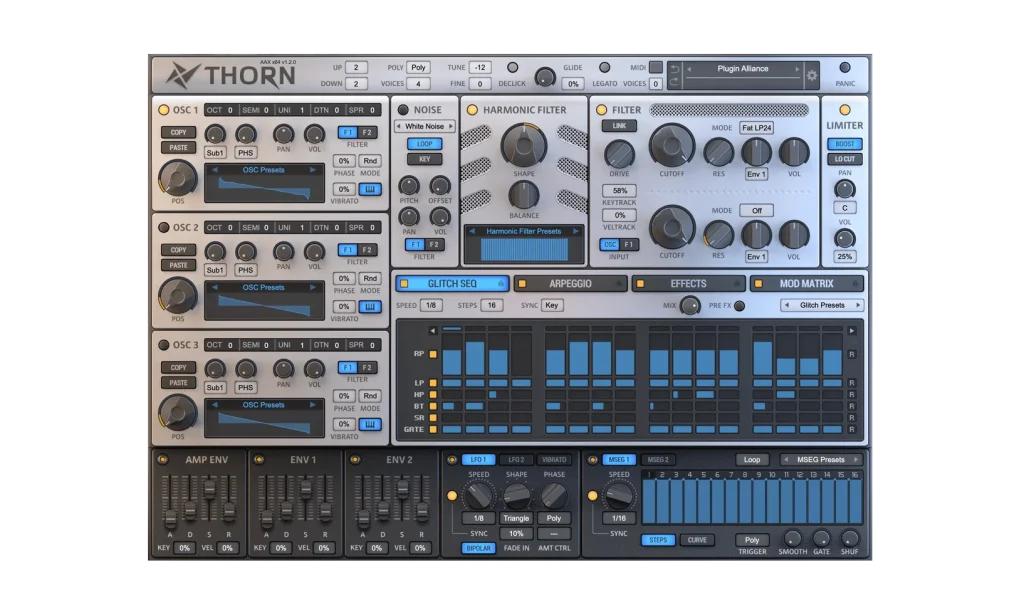This screenshot has width=1024, height=612.
Task: Click the lock icon on MOD MATRIX tab
Action: pyautogui.click(x=856, y=283)
